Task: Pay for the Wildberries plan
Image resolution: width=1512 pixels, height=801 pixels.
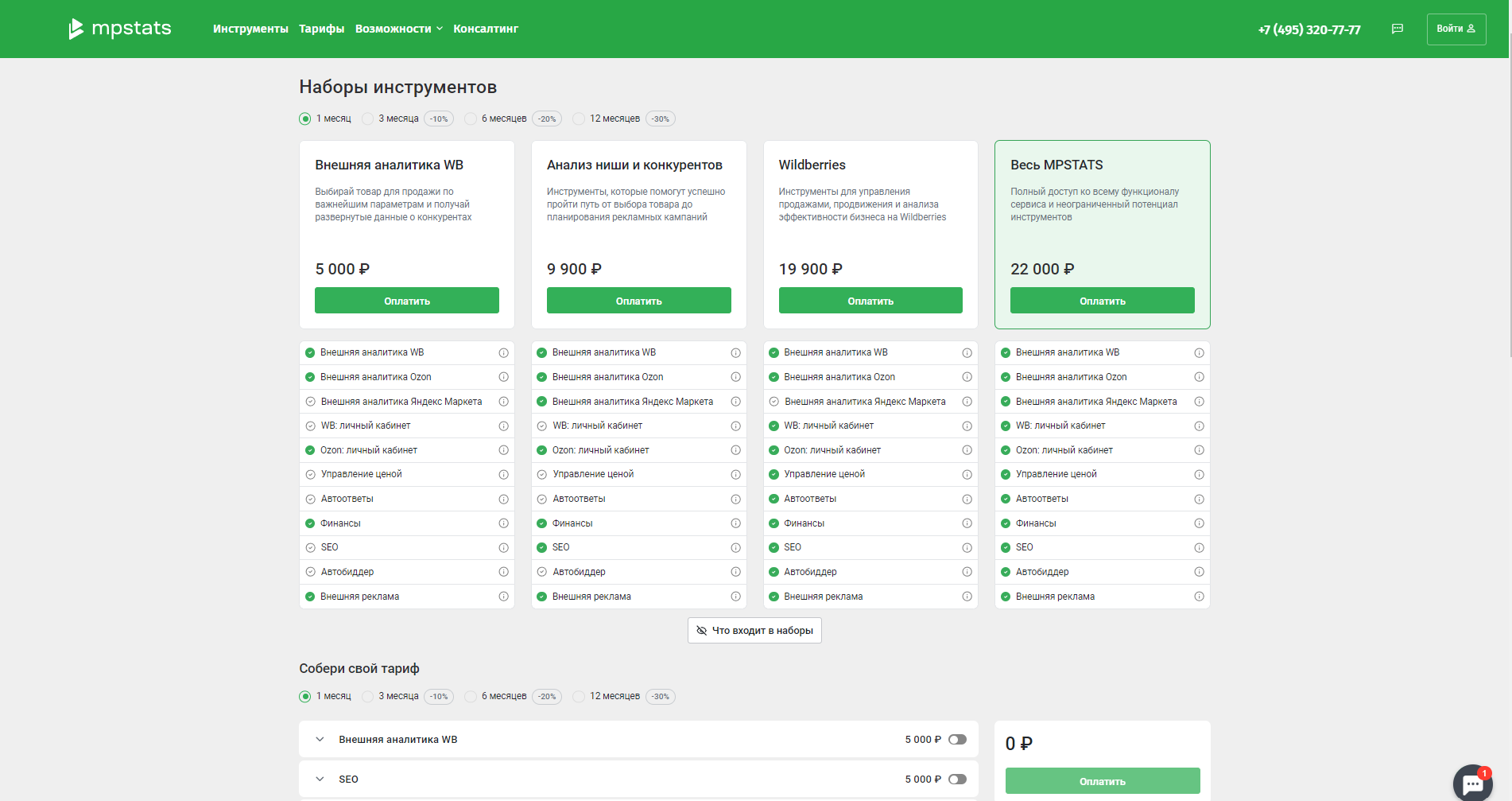Action: [x=870, y=301]
